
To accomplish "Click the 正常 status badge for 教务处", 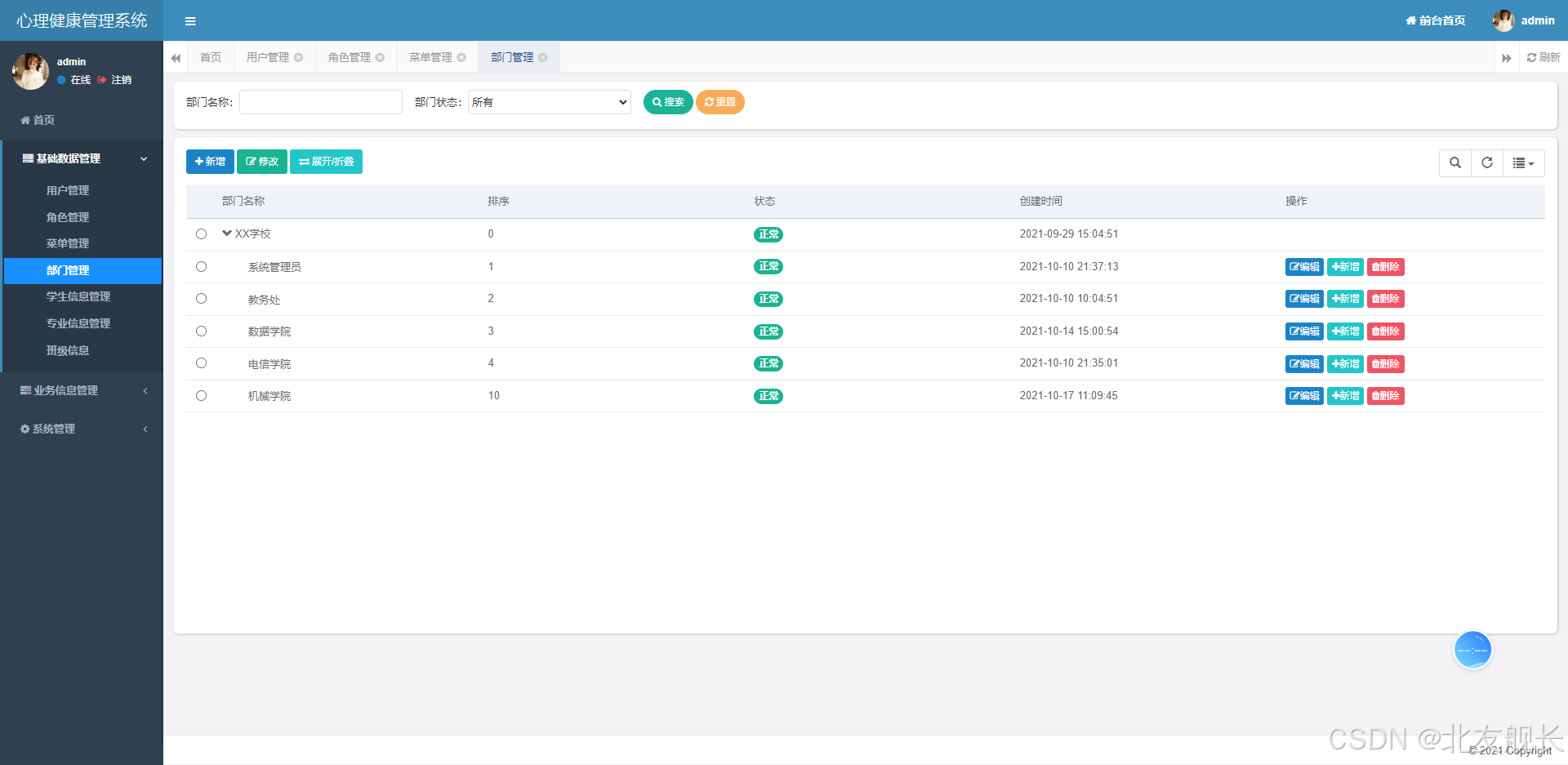I will pos(768,299).
